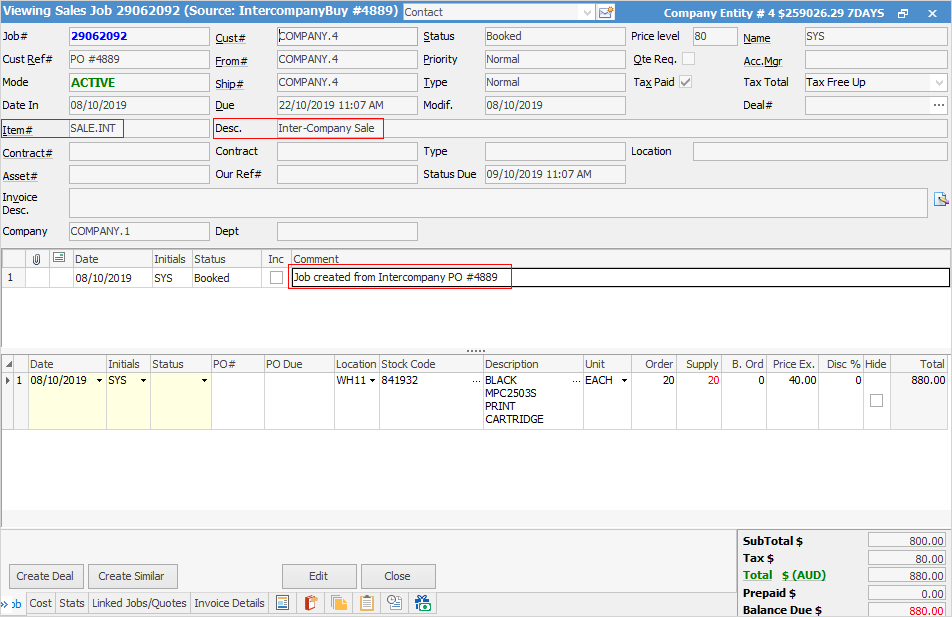Screen dimensions: 952x617
Task: Click the document list icon after Invoice Details
Action: (x=283, y=603)
